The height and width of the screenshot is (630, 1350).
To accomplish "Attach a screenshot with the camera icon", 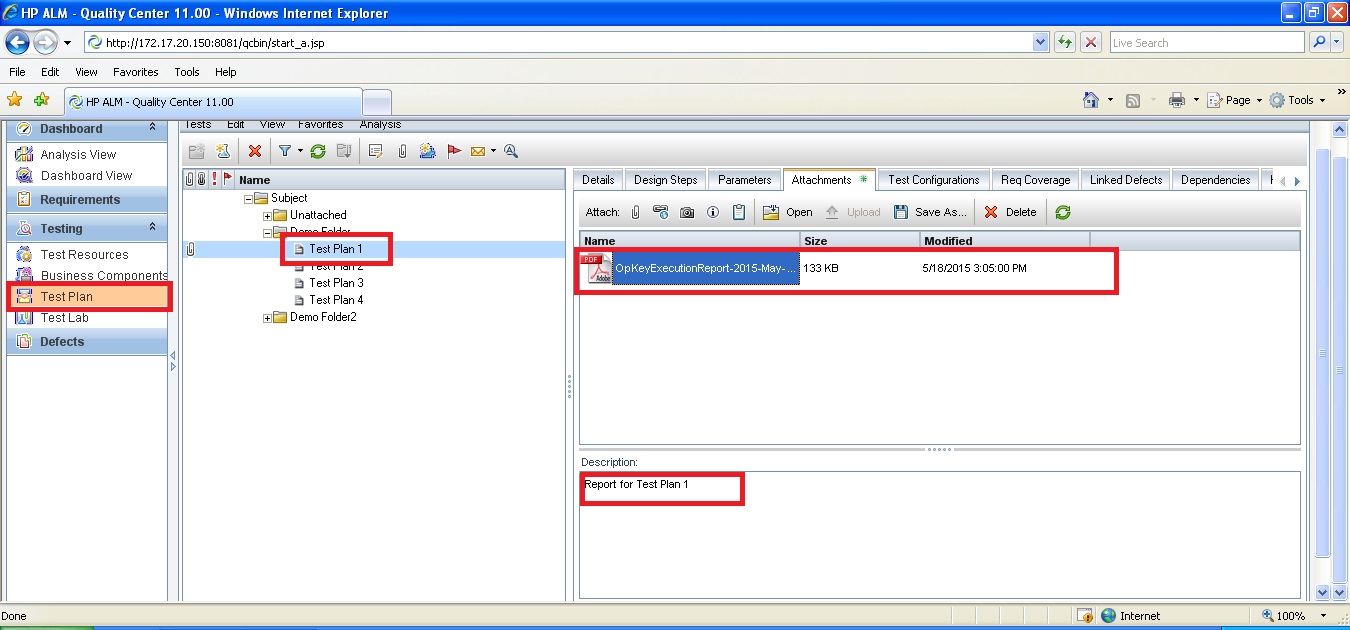I will 687,212.
